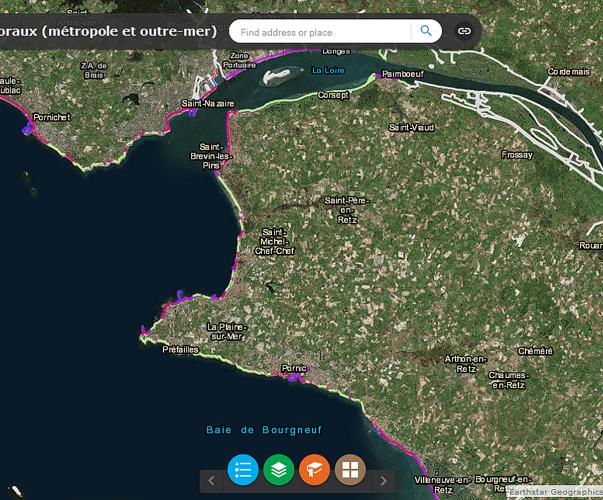
Task: Open the Layer List widget (green stack icon)
Action: pos(279,469)
